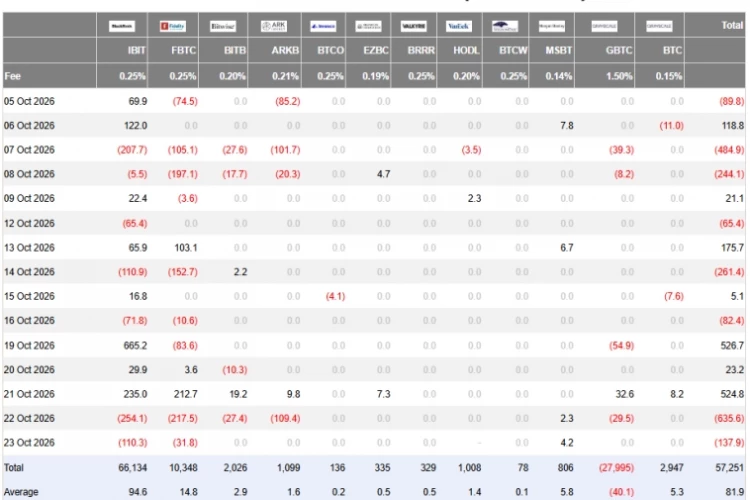Select the grand total 57,251 cell
750x500 pixels.
coord(729,467)
